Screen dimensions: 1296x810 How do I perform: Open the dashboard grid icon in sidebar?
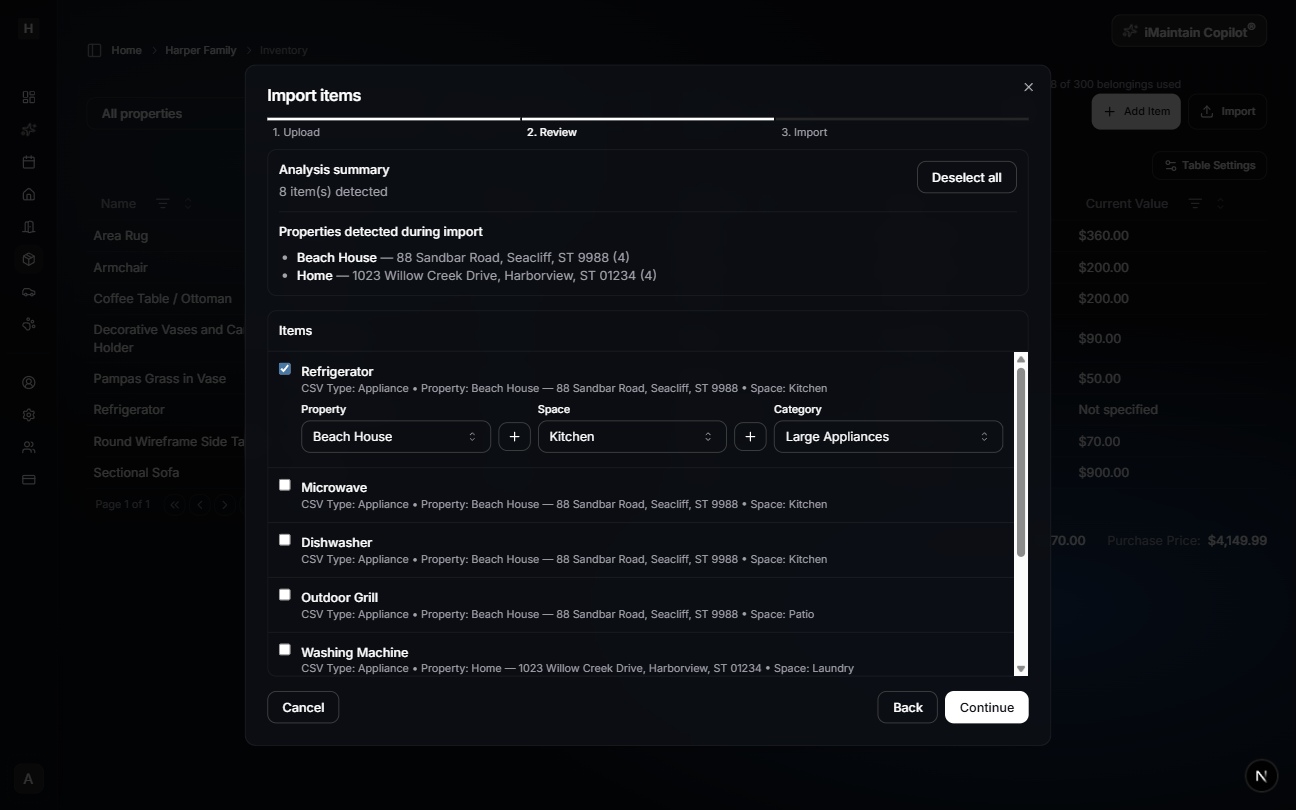pyautogui.click(x=29, y=97)
